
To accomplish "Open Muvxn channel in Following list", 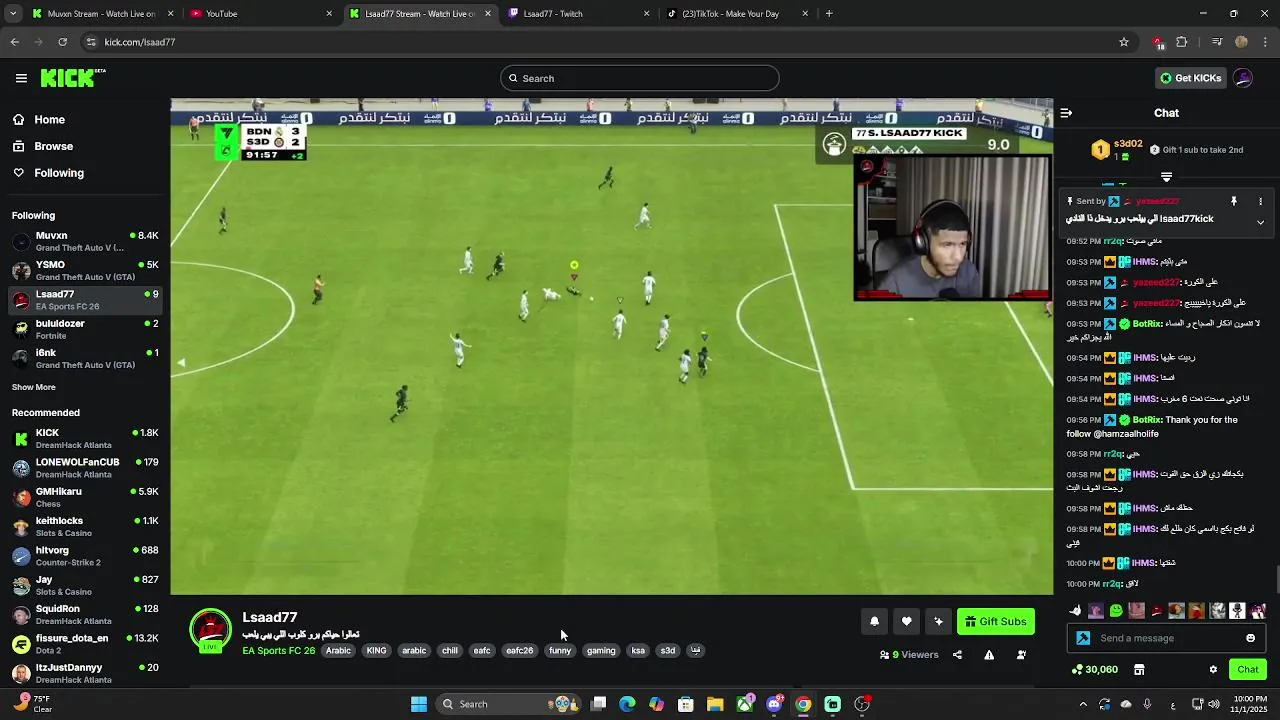I will (85, 241).
